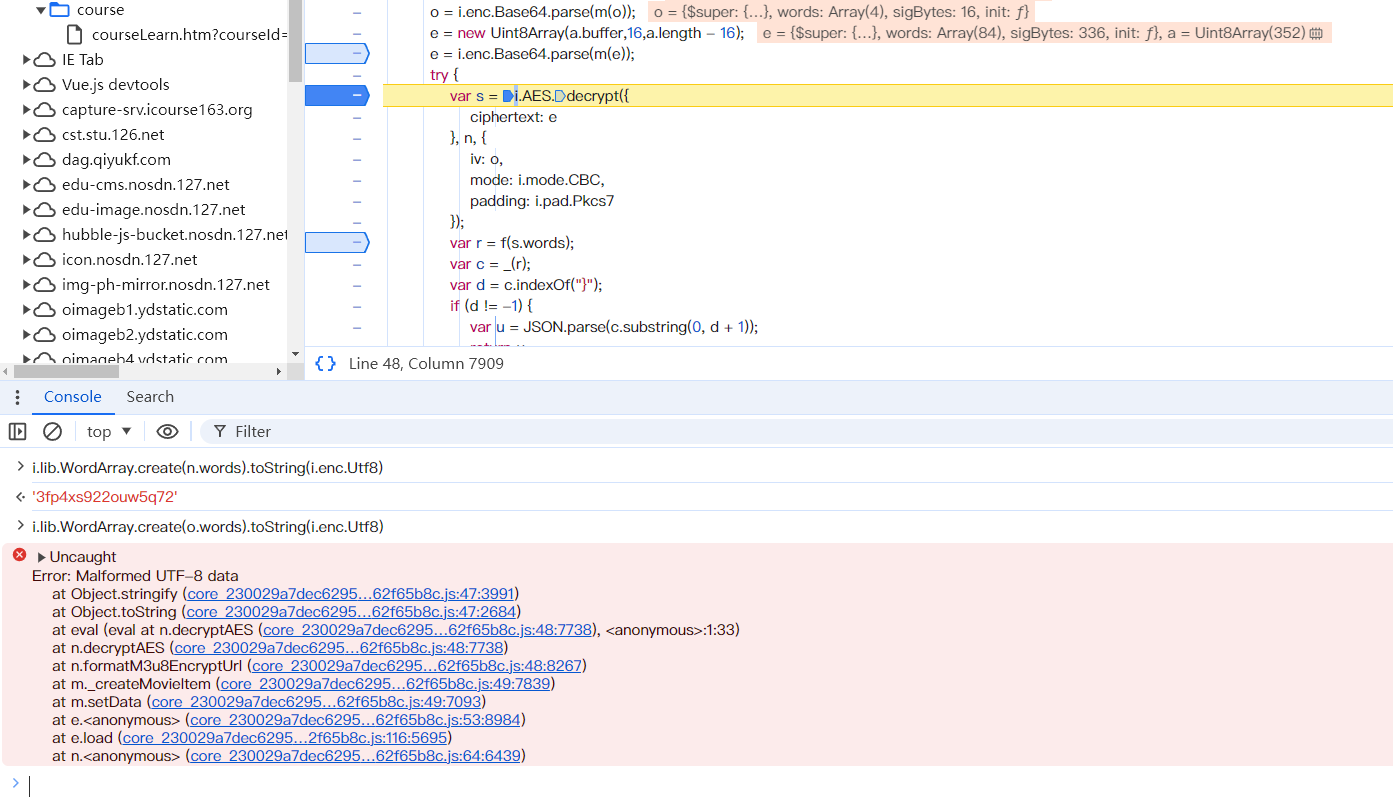Click the inline breakpoint marker before i.AES
1393x807 pixels.
tap(508, 96)
